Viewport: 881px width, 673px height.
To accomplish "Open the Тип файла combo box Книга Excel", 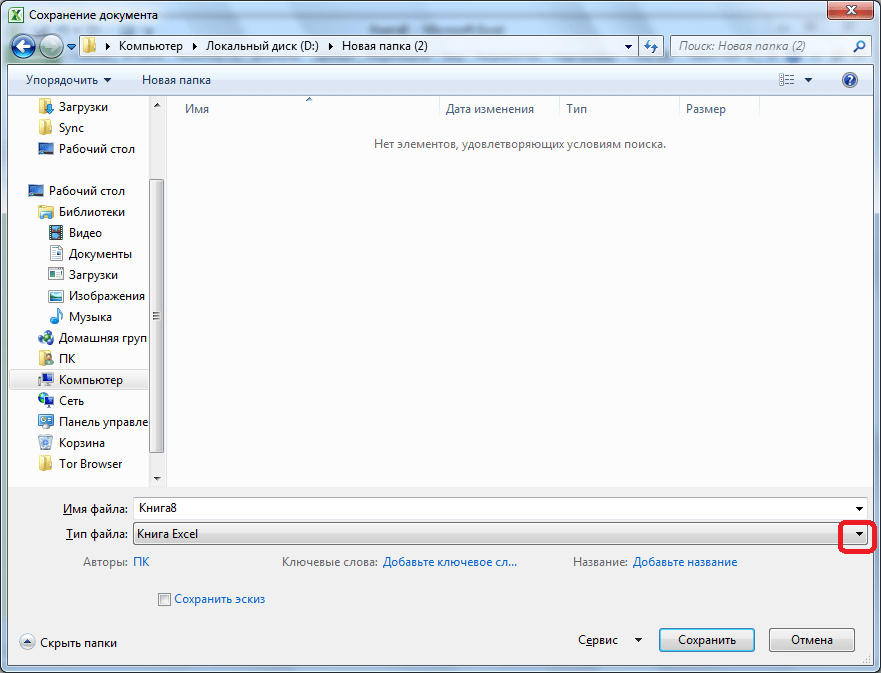I will [500, 534].
